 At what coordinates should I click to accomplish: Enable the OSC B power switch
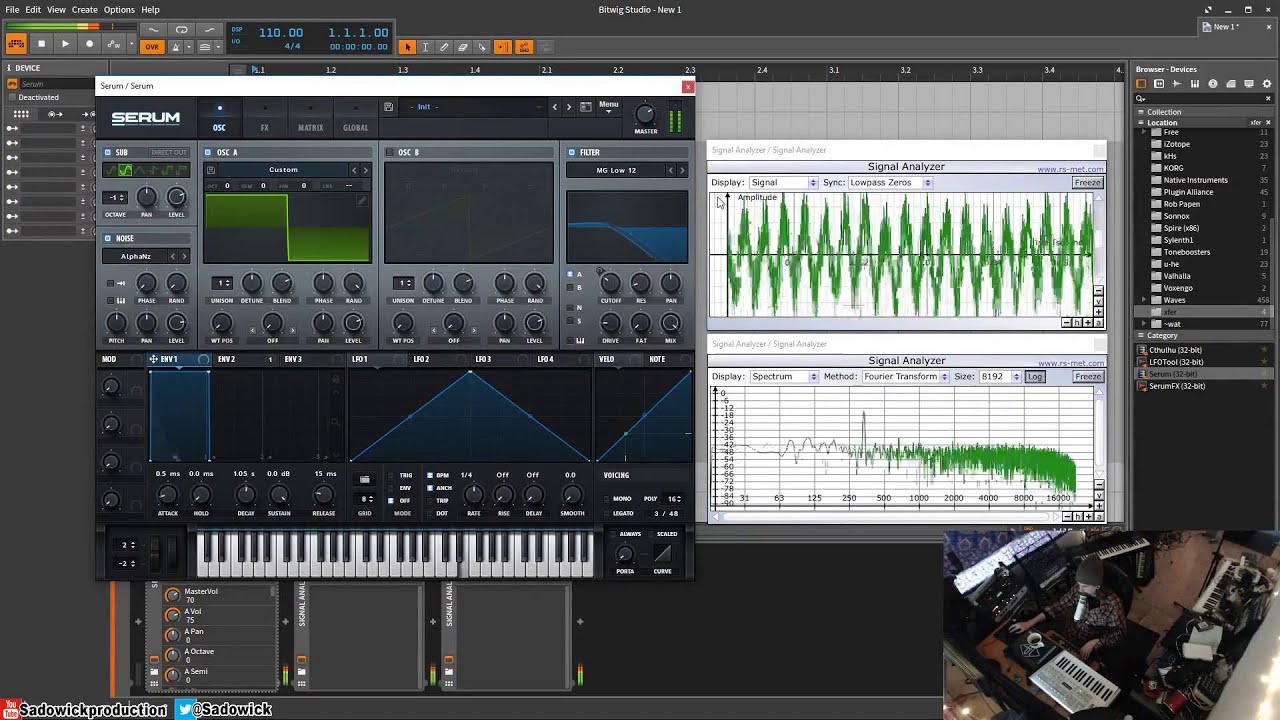(x=390, y=153)
